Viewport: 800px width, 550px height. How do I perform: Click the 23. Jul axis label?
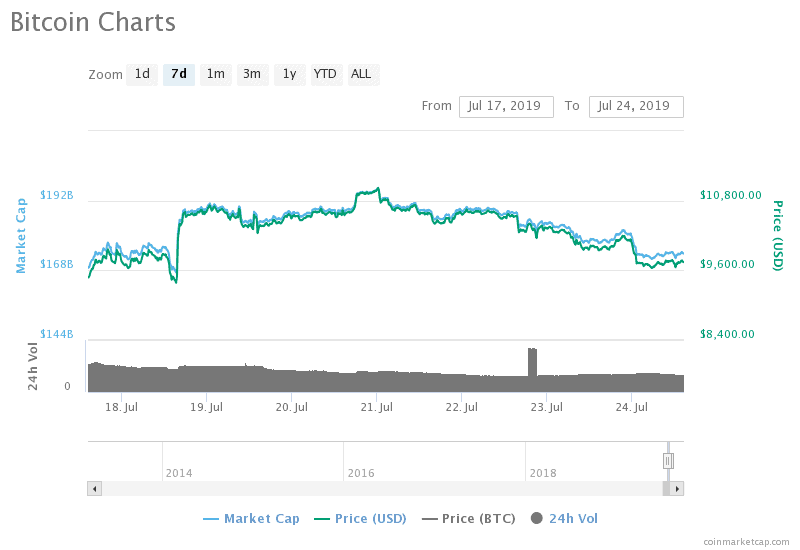coord(546,407)
